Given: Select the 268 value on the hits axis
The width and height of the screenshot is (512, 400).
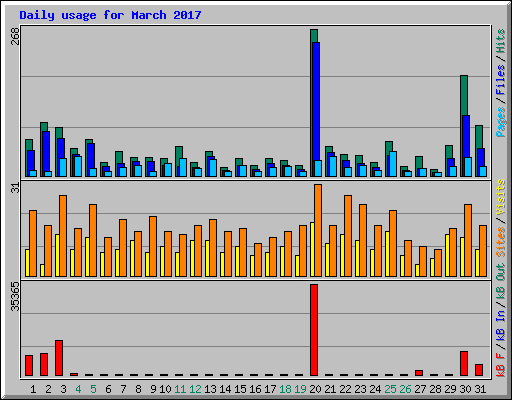Looking at the screenshot, I should 15,37.
